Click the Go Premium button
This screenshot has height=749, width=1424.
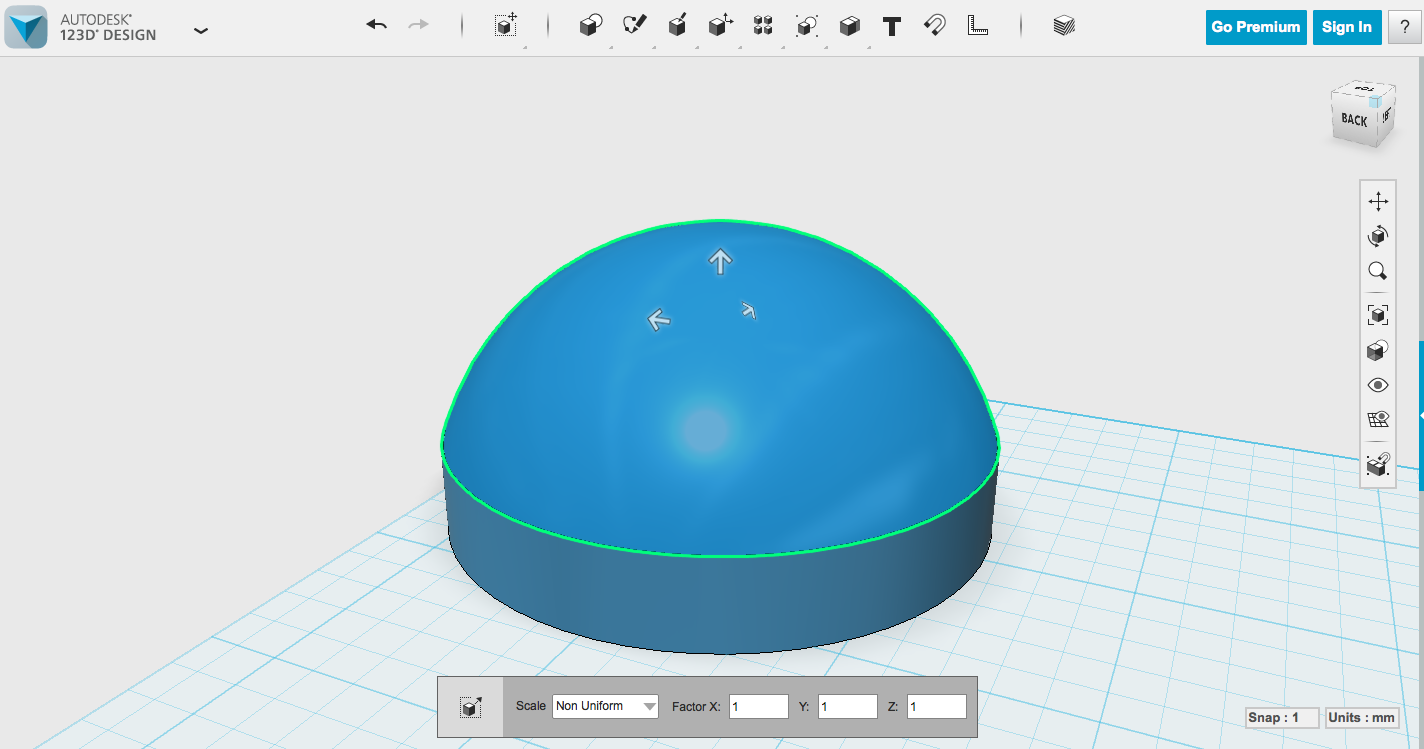[1255, 27]
